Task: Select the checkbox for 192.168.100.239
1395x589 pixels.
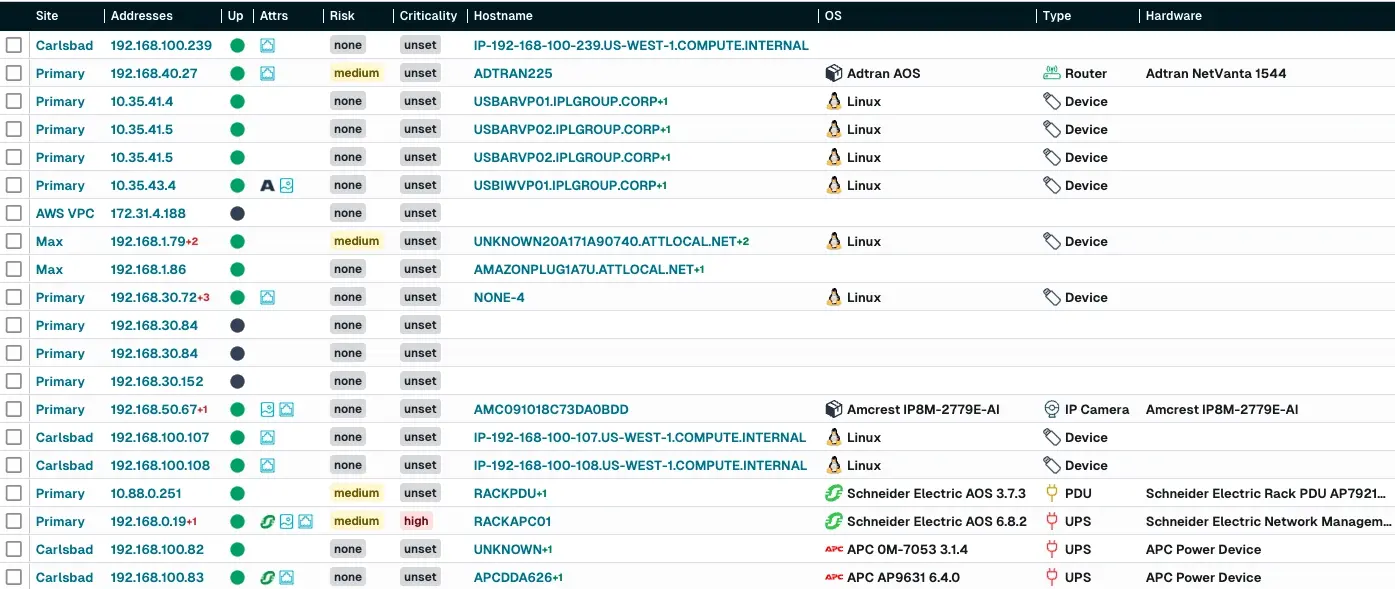Action: pyautogui.click(x=14, y=45)
